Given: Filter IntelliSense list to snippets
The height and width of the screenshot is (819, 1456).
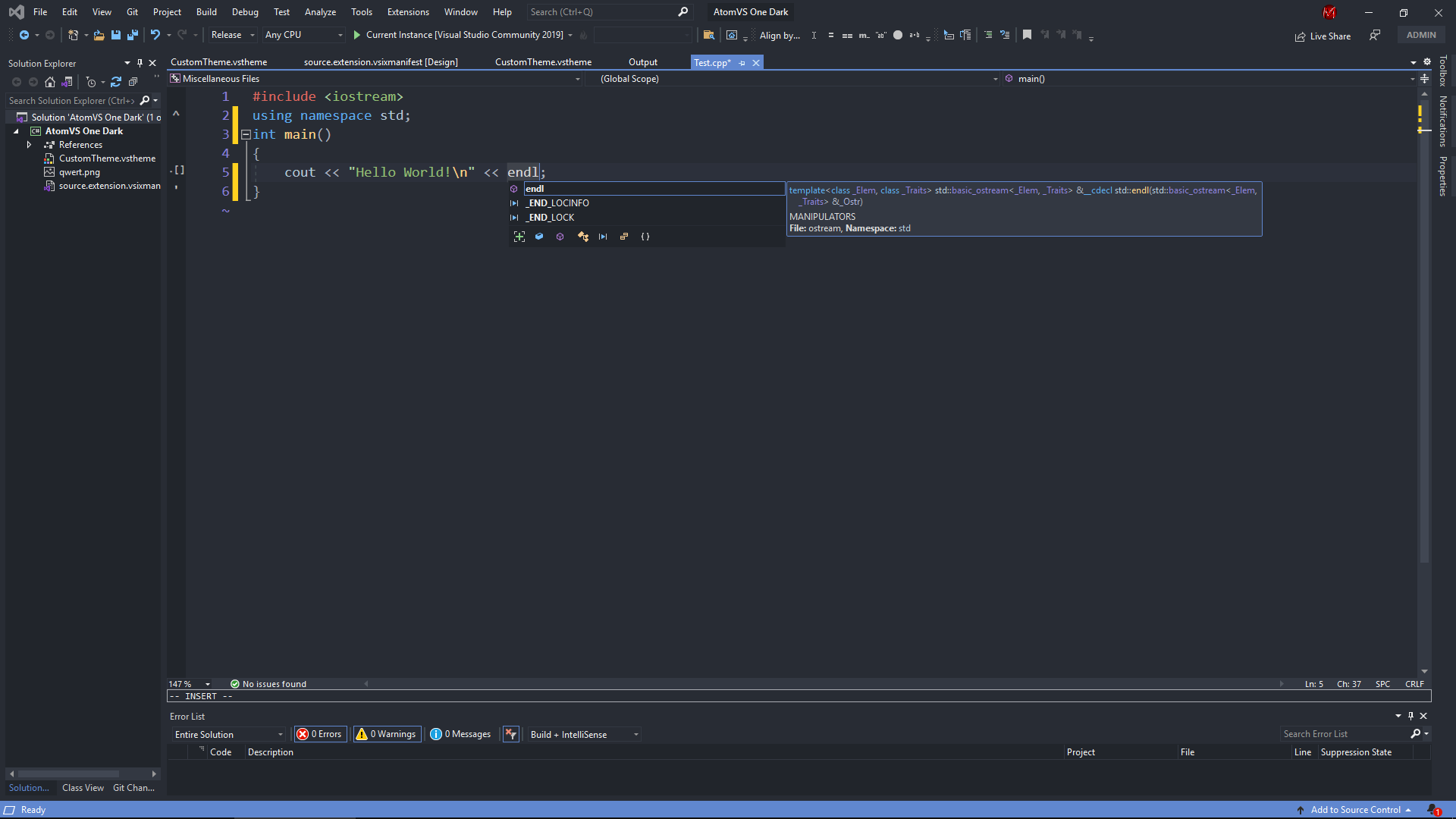Looking at the screenshot, I should tap(645, 237).
